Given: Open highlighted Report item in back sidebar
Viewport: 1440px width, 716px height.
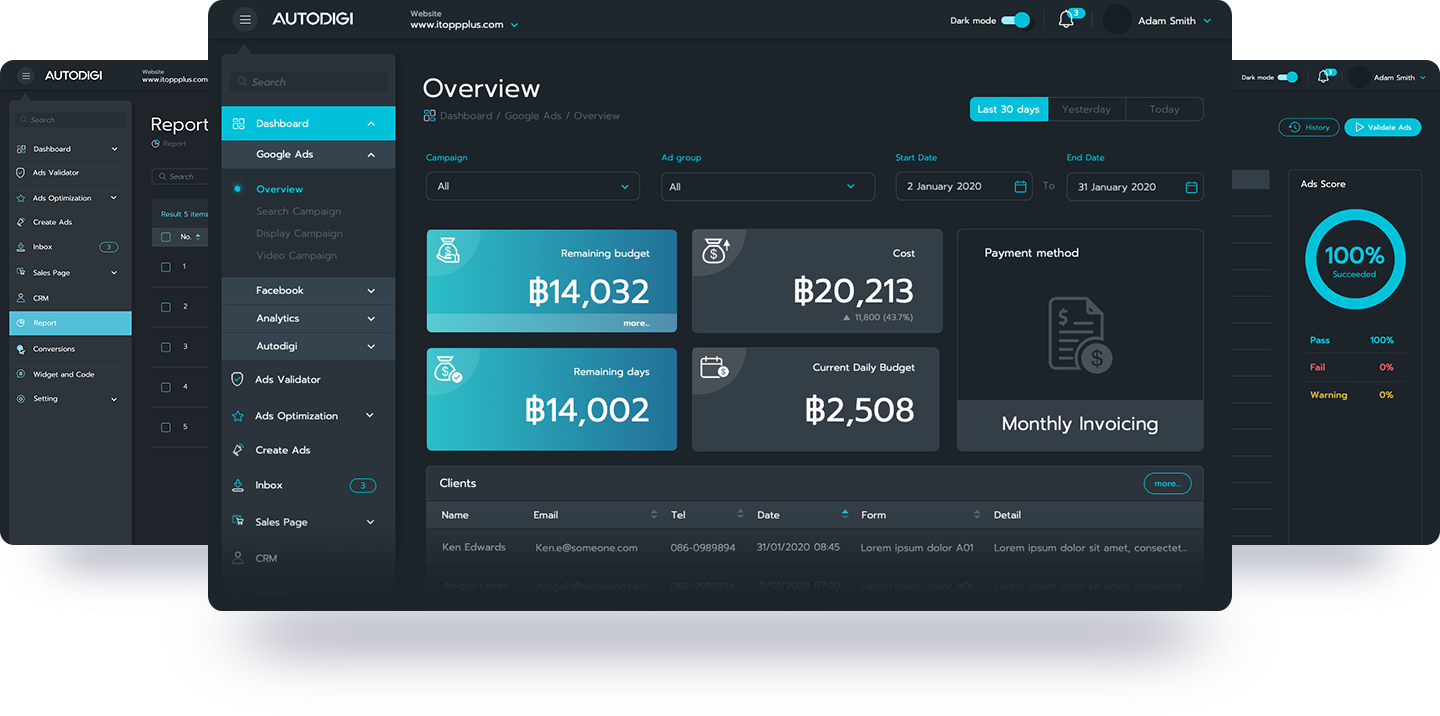Looking at the screenshot, I should 70,323.
